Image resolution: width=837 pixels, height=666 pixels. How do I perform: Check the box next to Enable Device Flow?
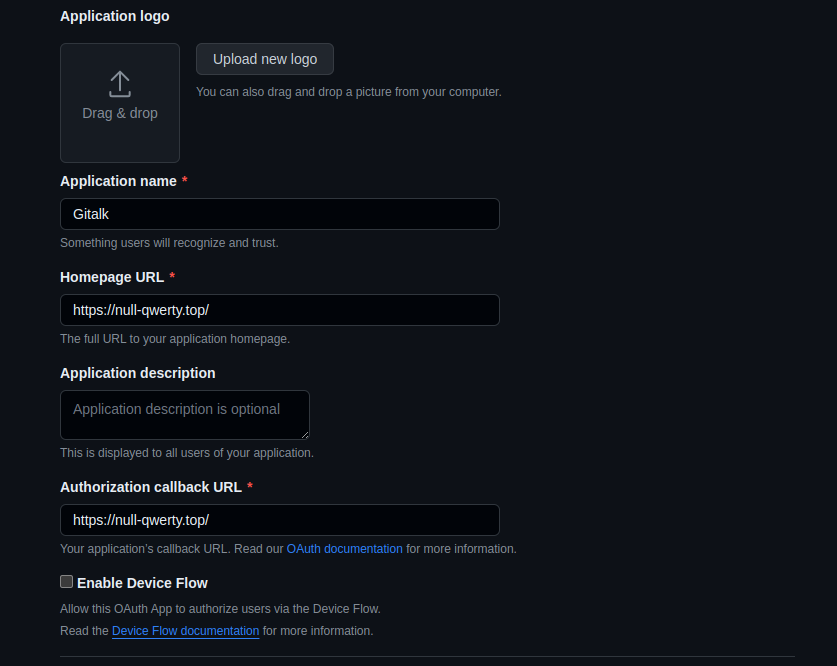click(66, 581)
